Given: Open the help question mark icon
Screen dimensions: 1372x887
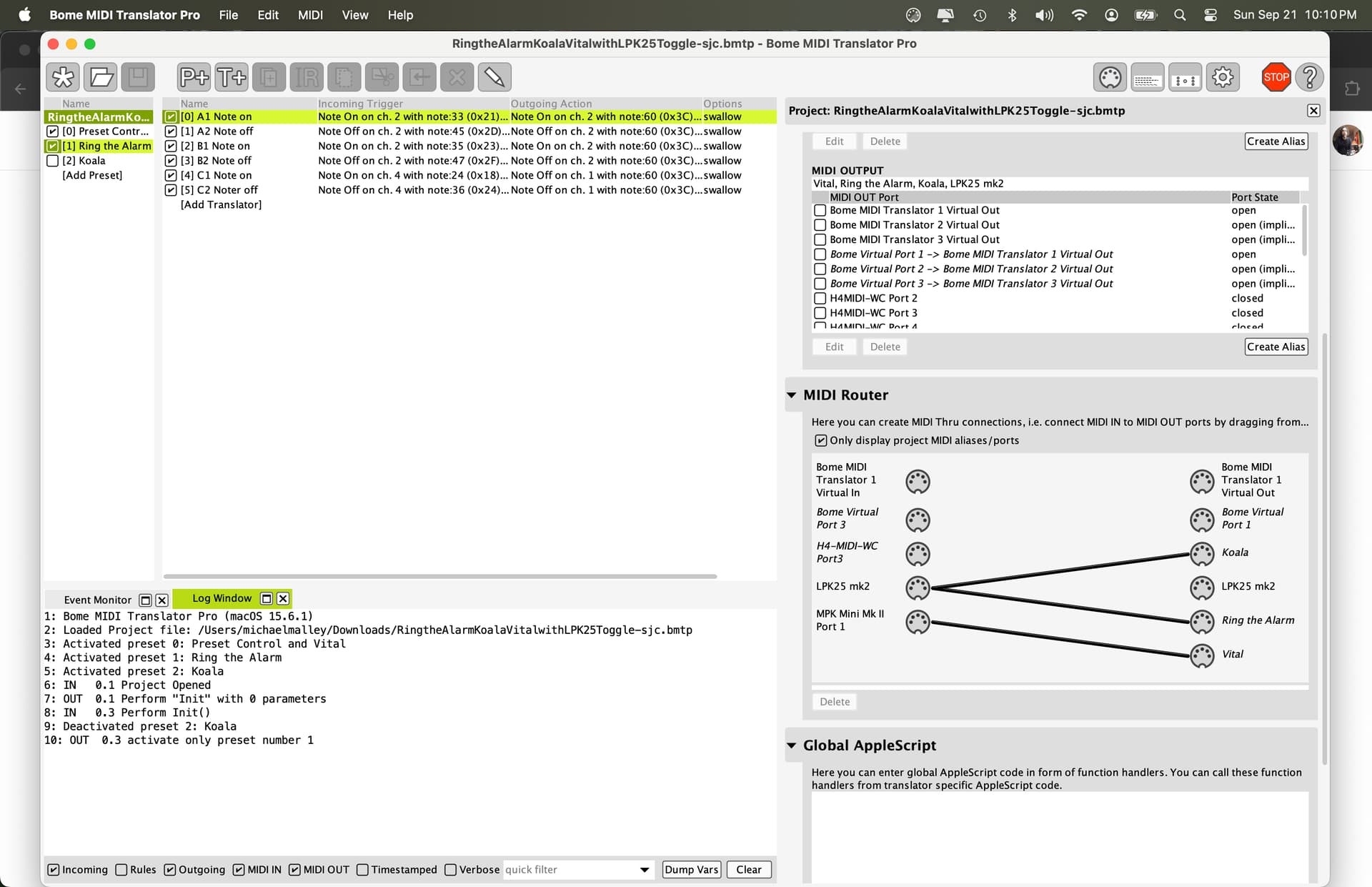Looking at the screenshot, I should [1310, 77].
